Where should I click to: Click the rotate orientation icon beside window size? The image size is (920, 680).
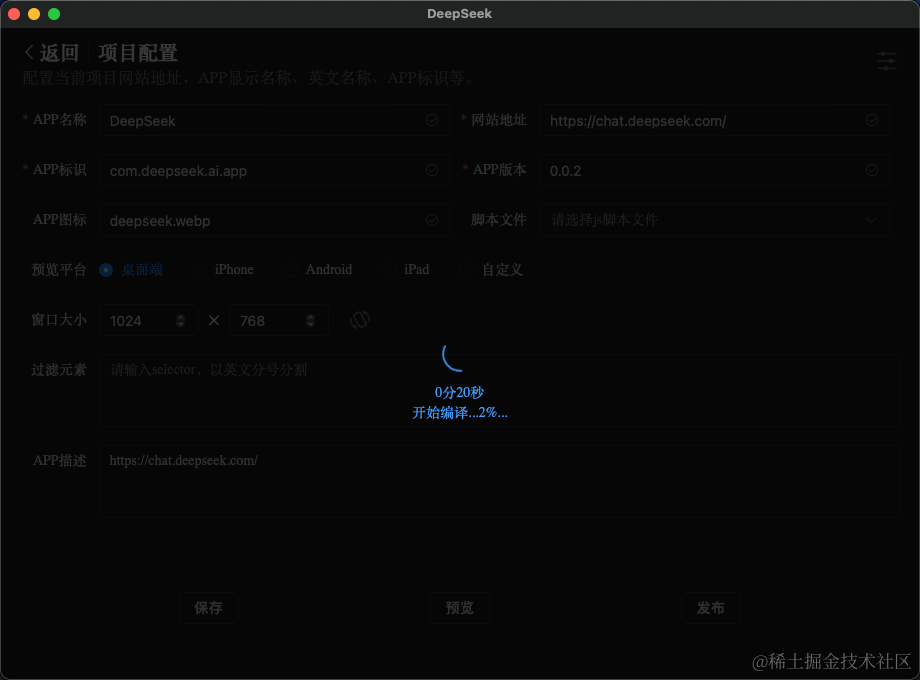click(x=360, y=320)
